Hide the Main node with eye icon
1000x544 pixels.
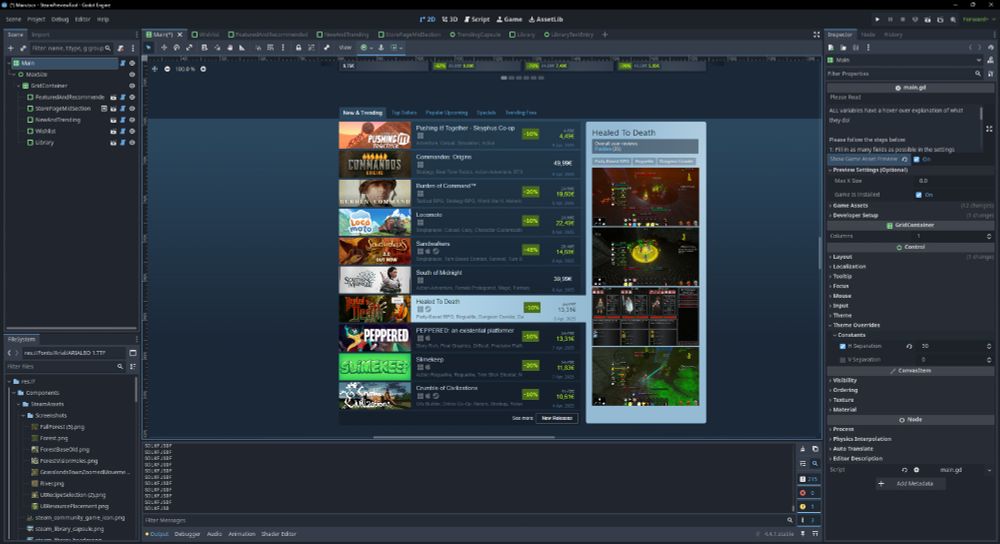pos(132,63)
